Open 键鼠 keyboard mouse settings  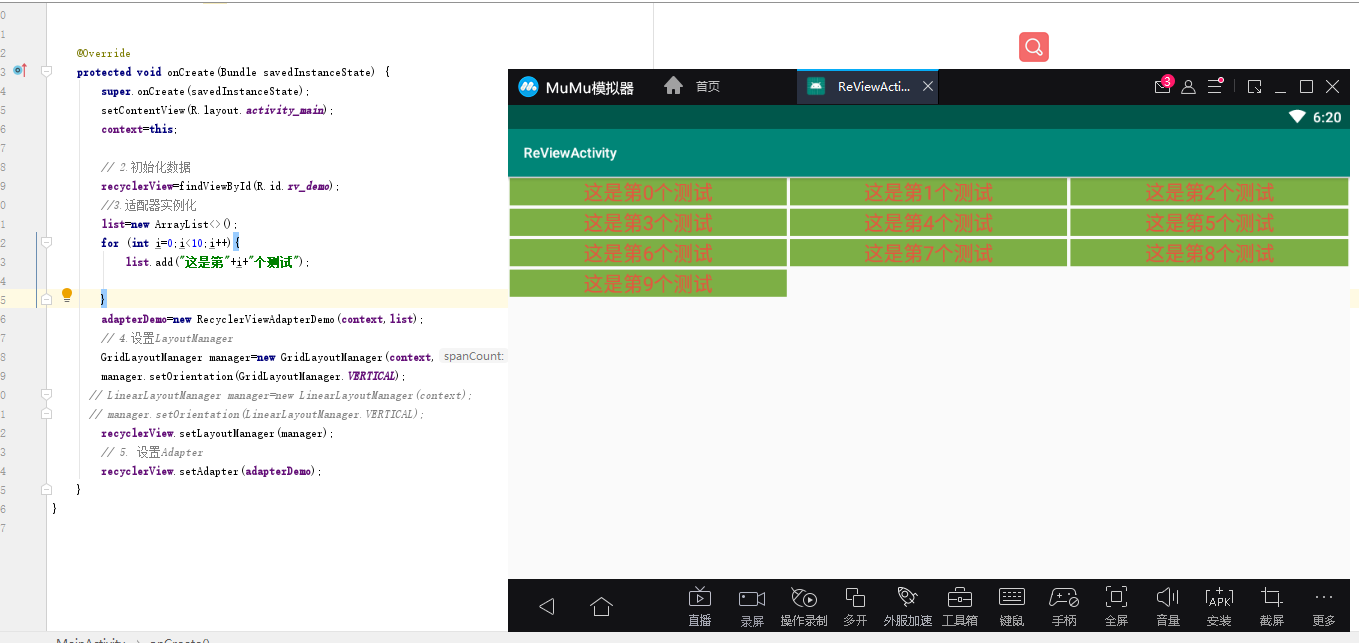(1012, 606)
